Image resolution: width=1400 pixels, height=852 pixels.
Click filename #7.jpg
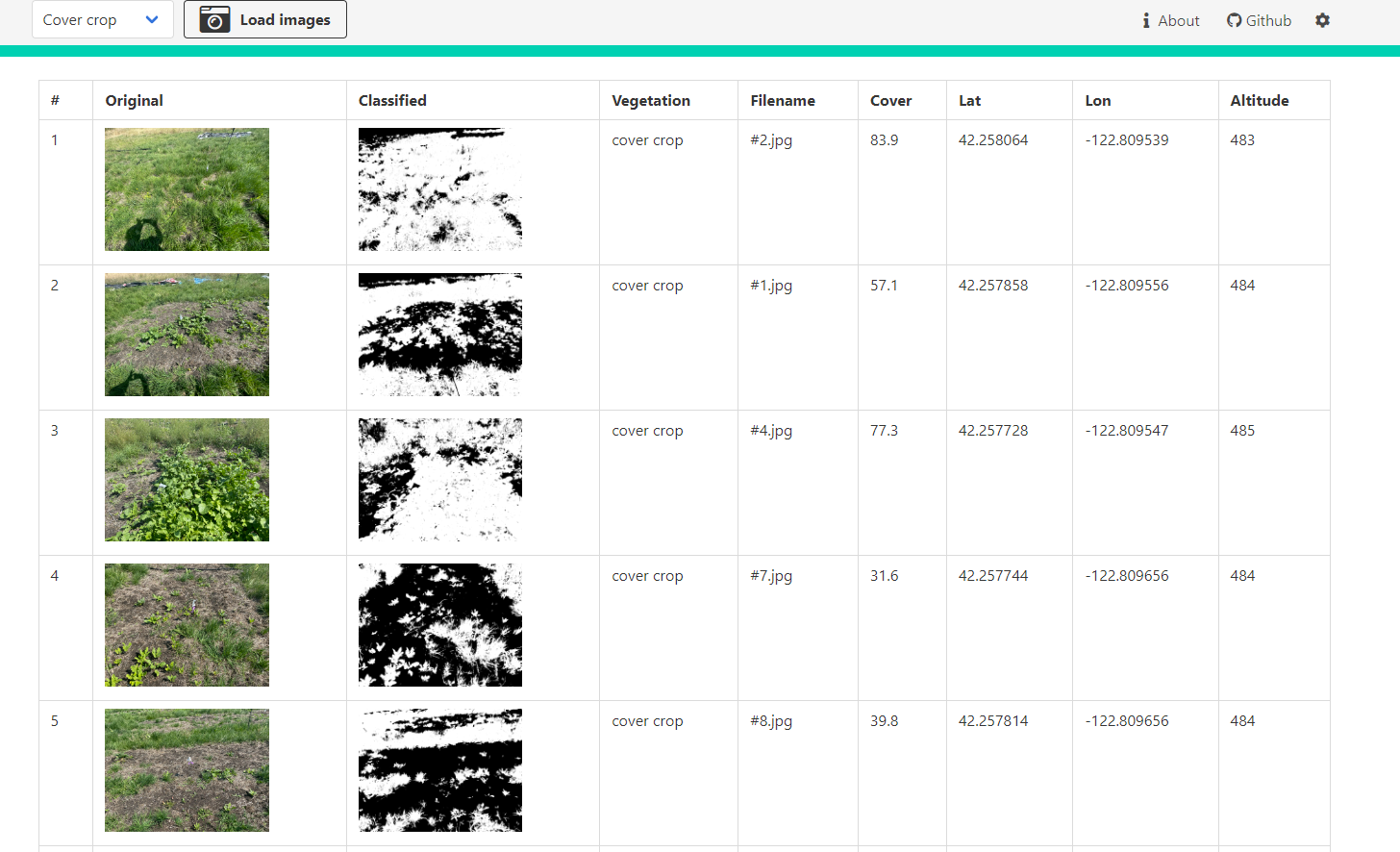pos(771,576)
